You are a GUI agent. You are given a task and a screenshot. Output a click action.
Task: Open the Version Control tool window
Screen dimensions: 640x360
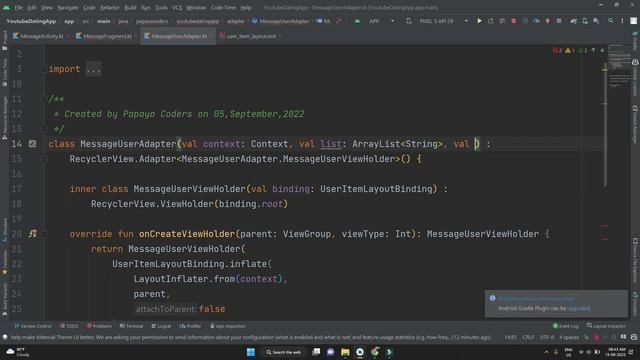(33, 326)
